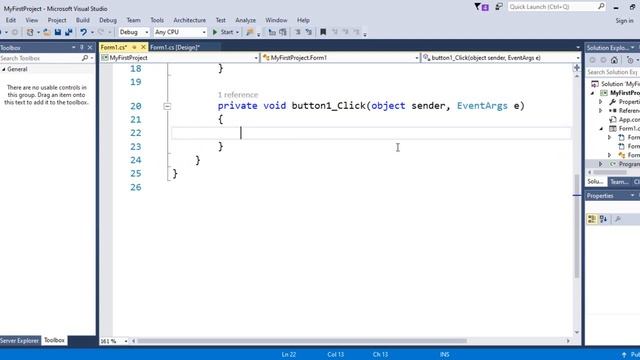Collapse the General group in Toolbox
Image resolution: width=640 pixels, height=360 pixels.
click(x=4, y=69)
